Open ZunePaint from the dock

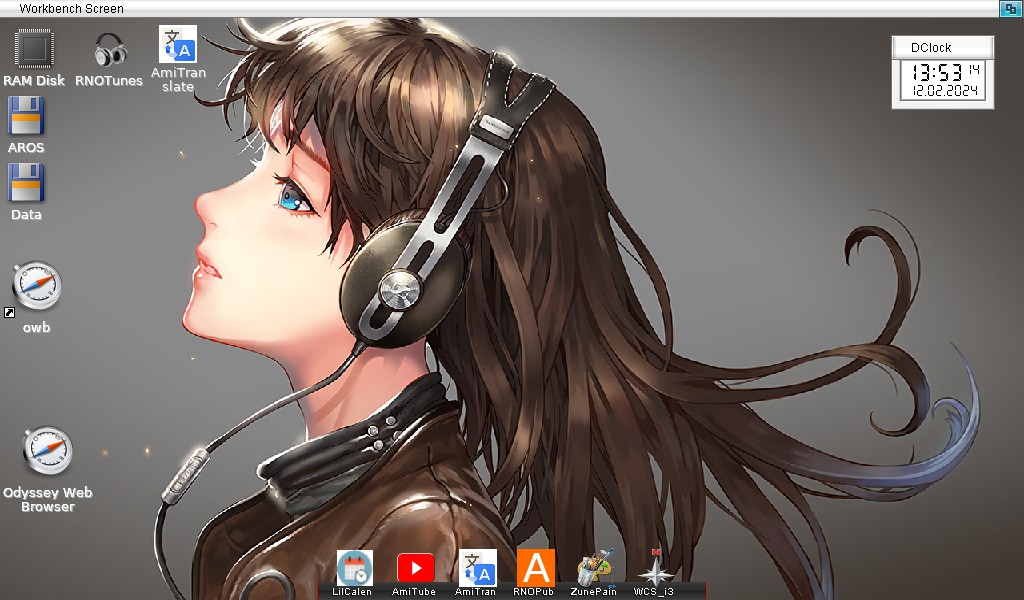tap(594, 568)
